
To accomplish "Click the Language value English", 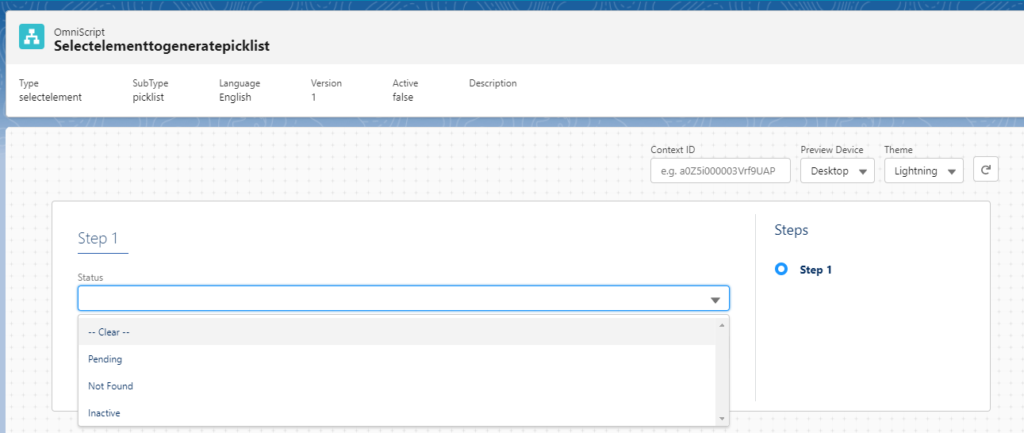I will 235,97.
